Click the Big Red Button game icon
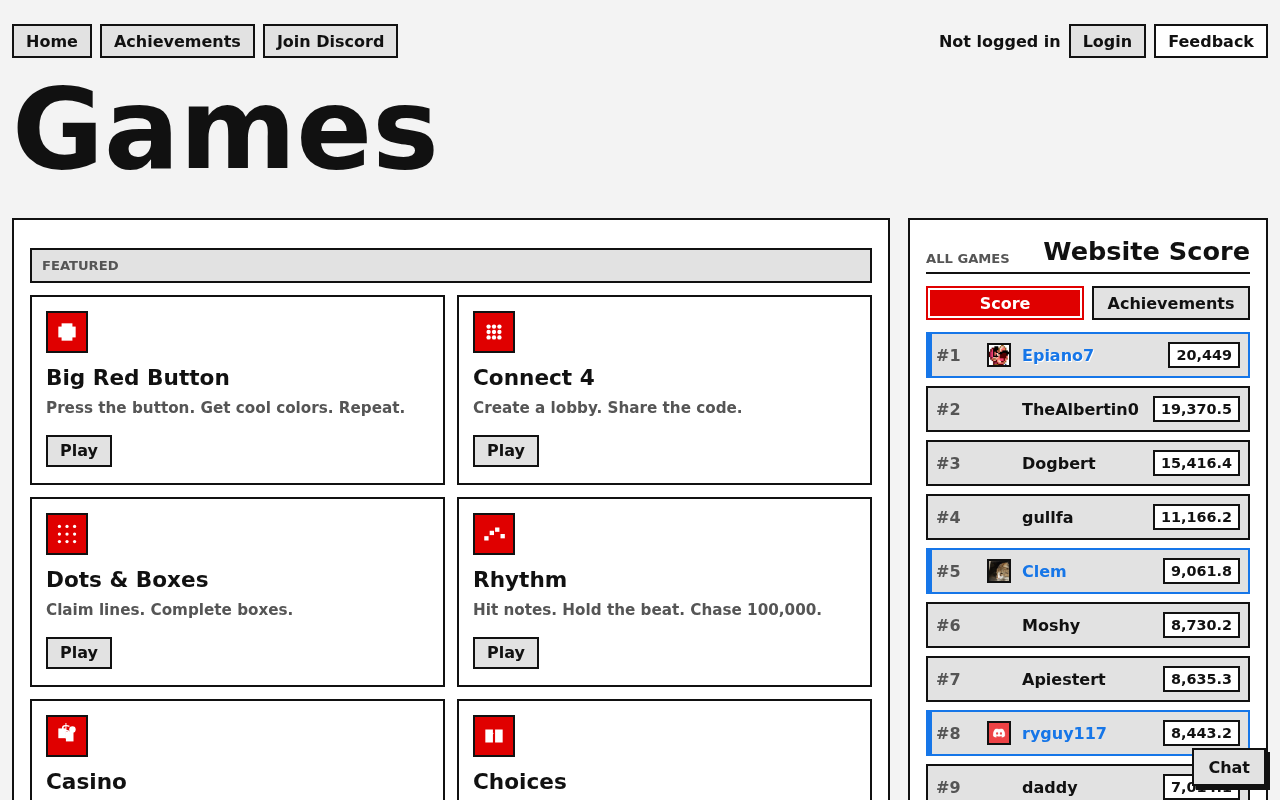Image resolution: width=1280 pixels, height=800 pixels. click(67, 332)
